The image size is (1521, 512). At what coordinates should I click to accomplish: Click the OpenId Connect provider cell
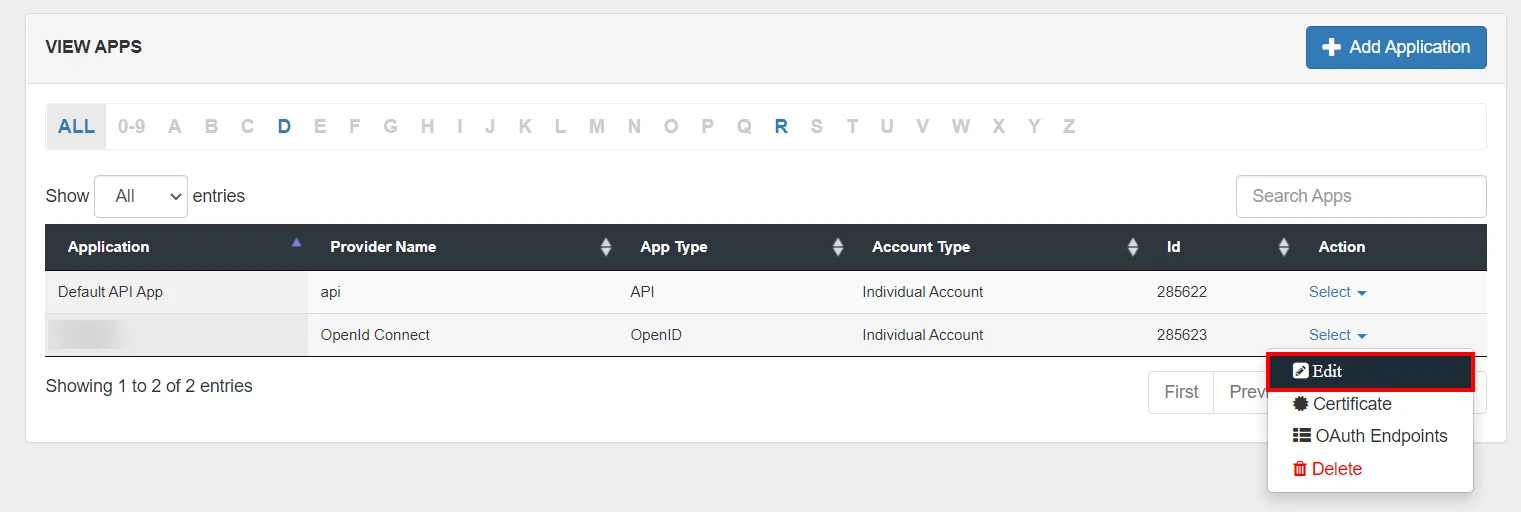tap(463, 335)
